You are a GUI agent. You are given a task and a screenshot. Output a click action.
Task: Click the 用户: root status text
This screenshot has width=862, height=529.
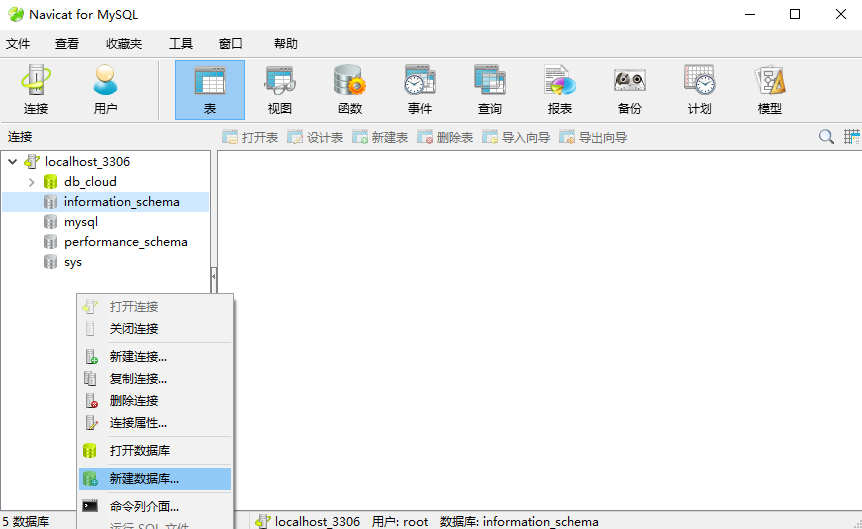(400, 521)
